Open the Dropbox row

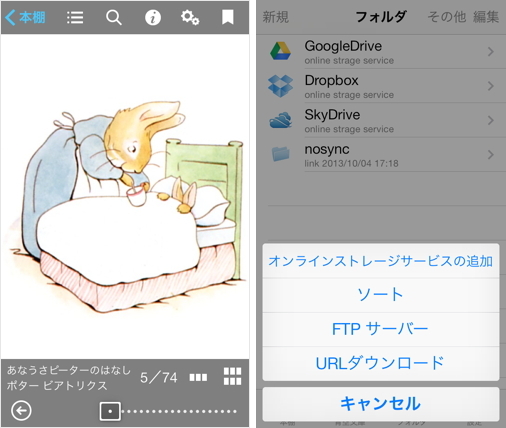click(381, 86)
